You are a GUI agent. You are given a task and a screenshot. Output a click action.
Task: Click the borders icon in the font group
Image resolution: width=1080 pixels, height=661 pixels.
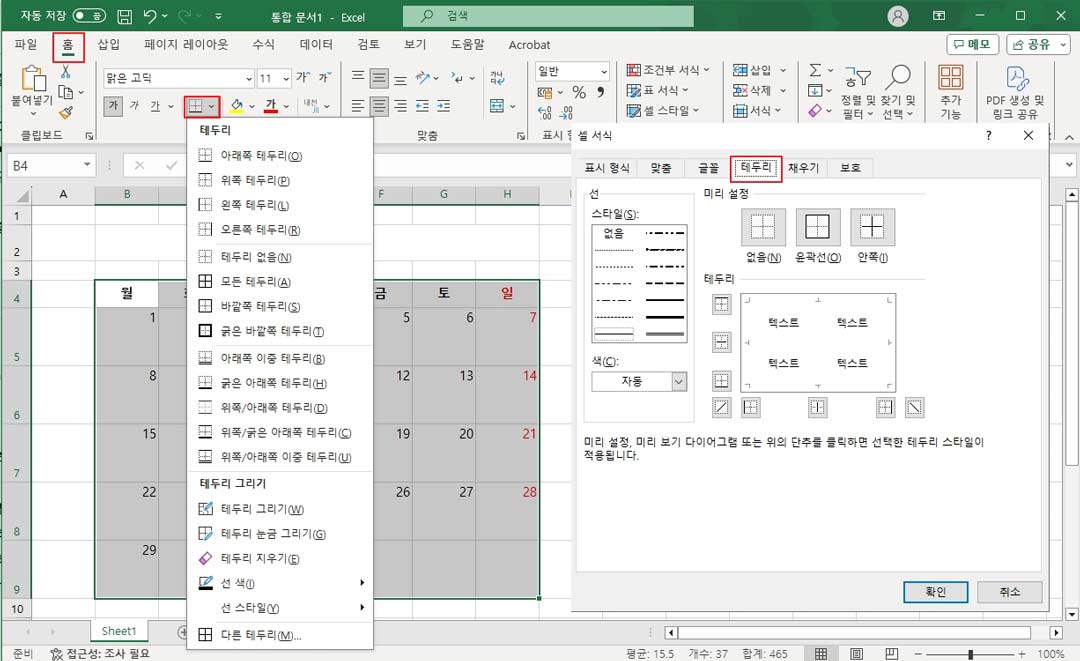(196, 106)
